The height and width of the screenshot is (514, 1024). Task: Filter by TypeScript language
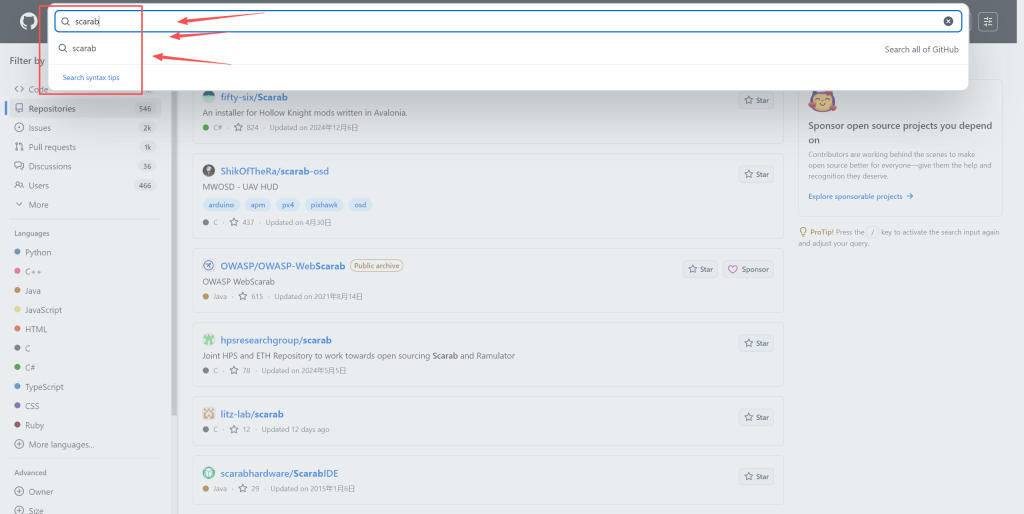39,387
